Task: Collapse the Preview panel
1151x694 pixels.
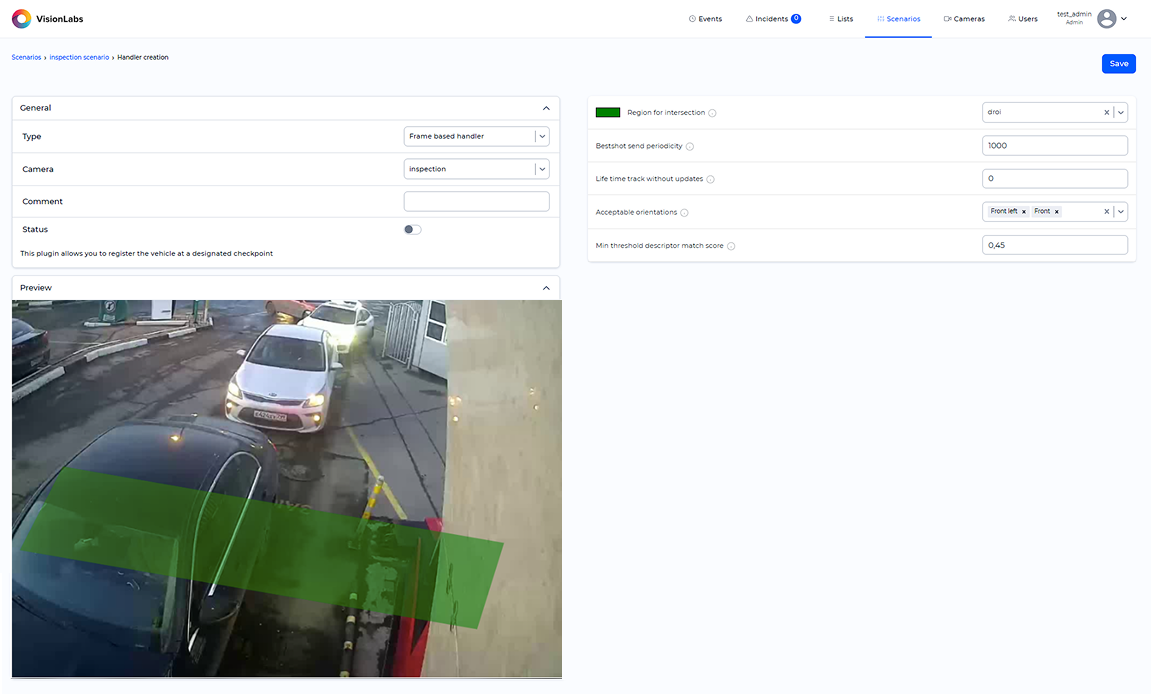Action: (546, 288)
